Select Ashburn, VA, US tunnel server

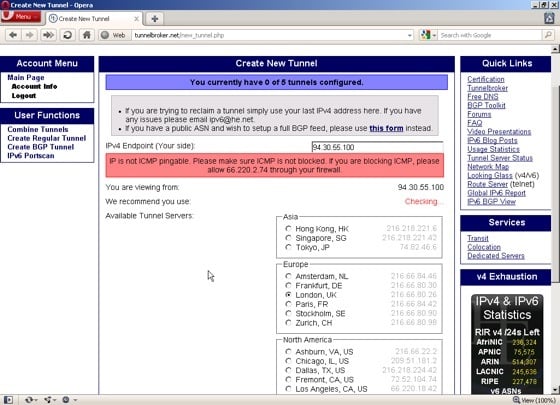tap(288, 351)
